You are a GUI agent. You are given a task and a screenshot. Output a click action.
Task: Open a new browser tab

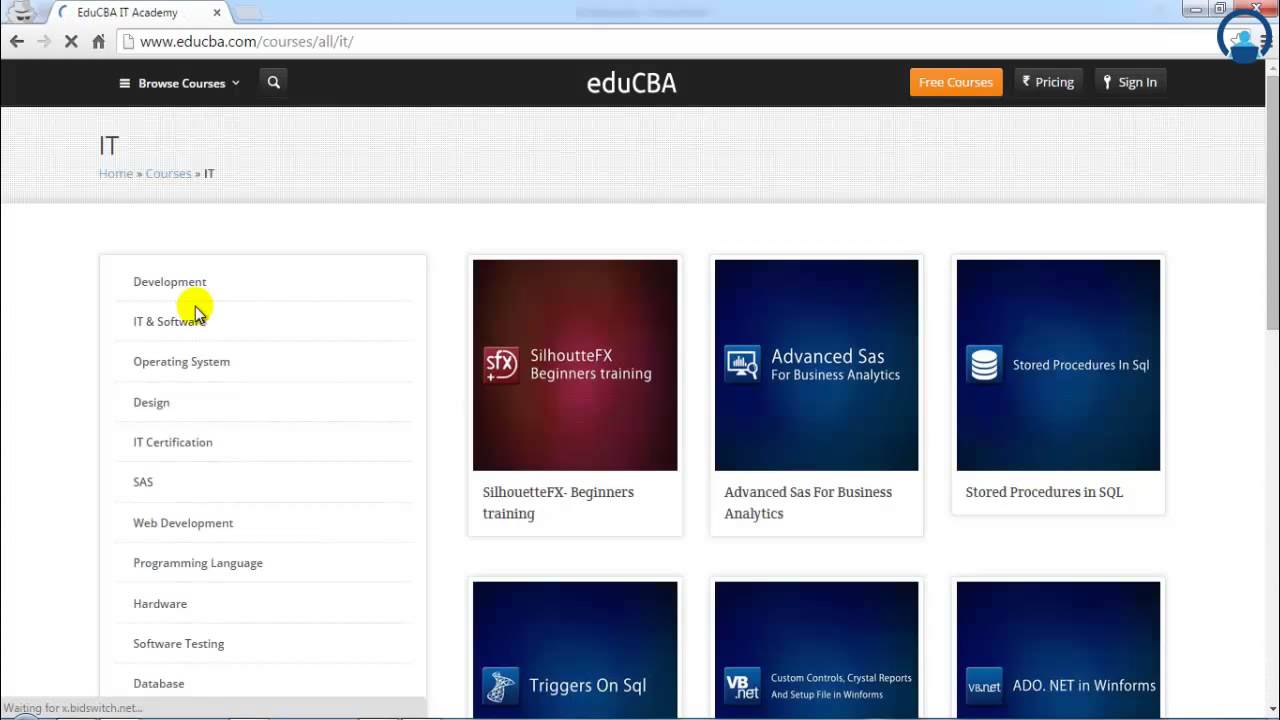coord(248,13)
